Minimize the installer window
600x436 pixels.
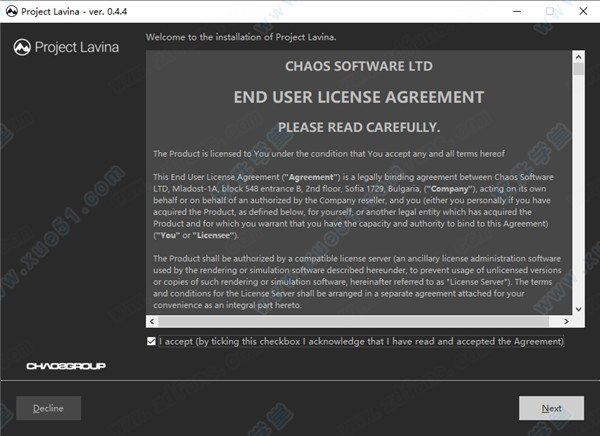pos(517,11)
